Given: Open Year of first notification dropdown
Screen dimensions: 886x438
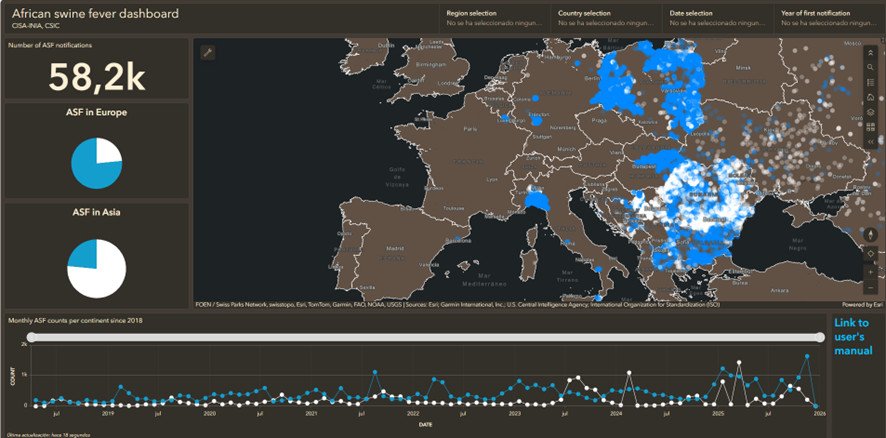Looking at the screenshot, I should click(x=829, y=18).
